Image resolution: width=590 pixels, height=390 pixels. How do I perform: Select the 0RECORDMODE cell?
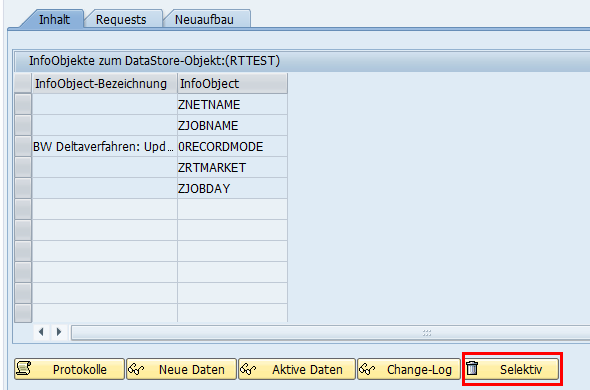(x=232, y=147)
